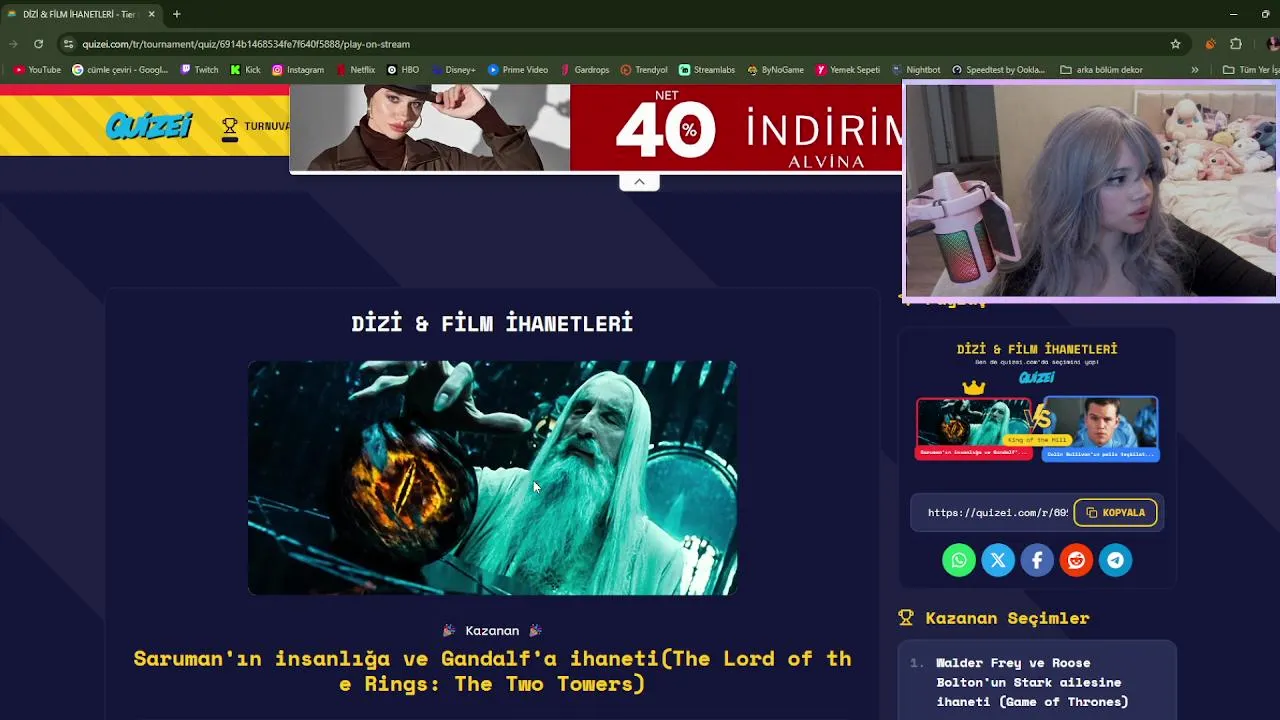Open the YouTube bookmark
The height and width of the screenshot is (720, 1280).
click(x=37, y=70)
